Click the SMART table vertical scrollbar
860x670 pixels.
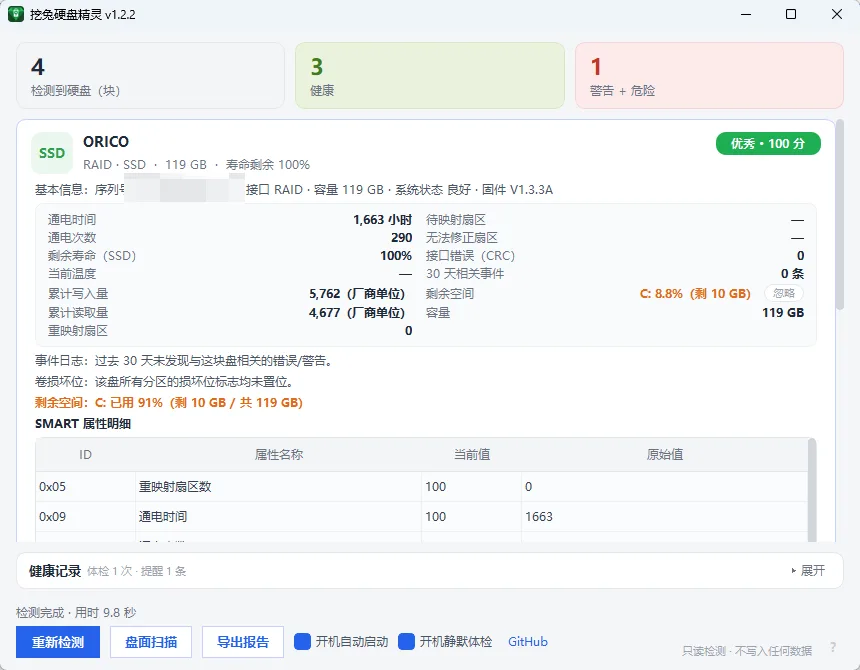click(812, 490)
